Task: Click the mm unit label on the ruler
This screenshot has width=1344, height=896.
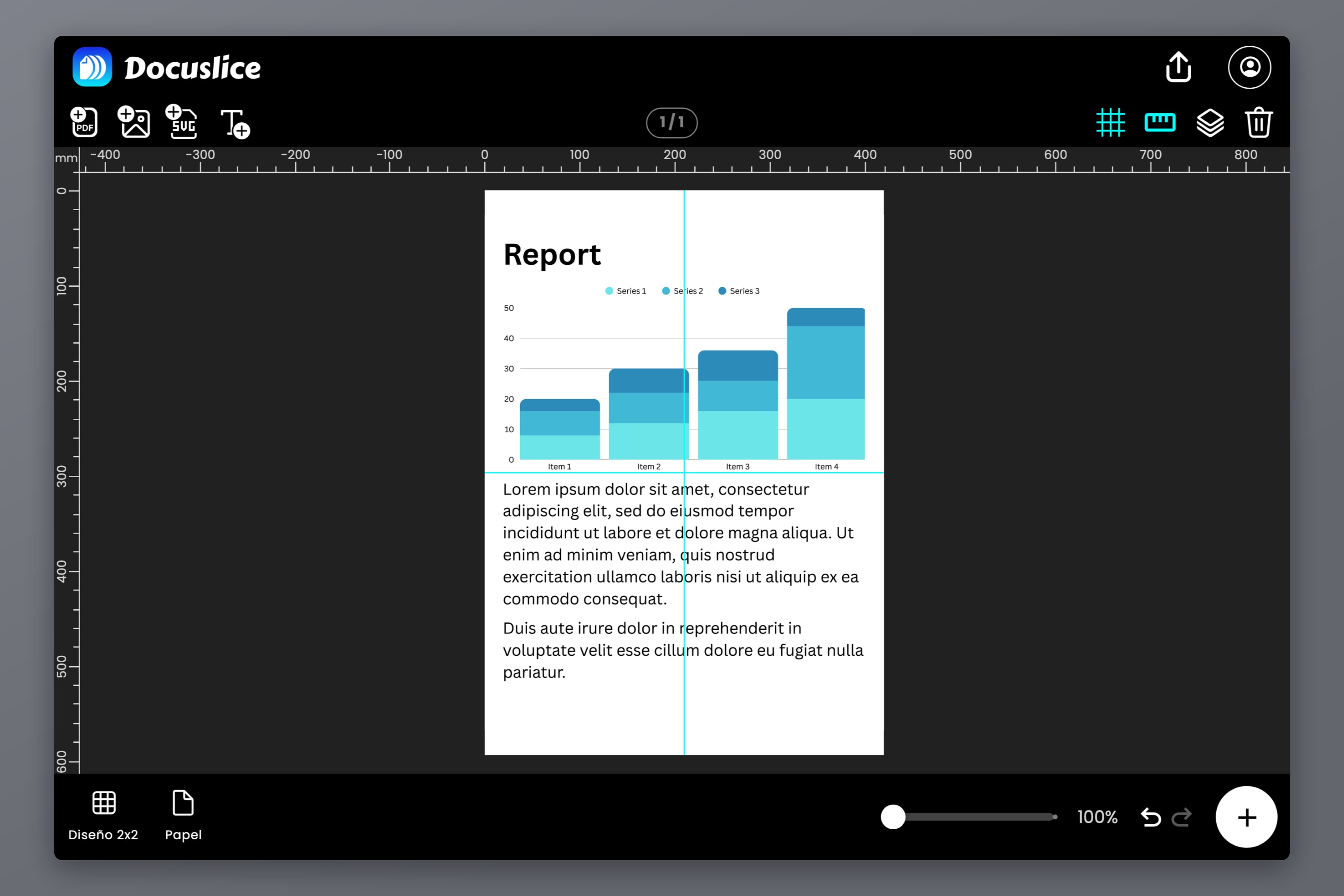Action: click(66, 158)
